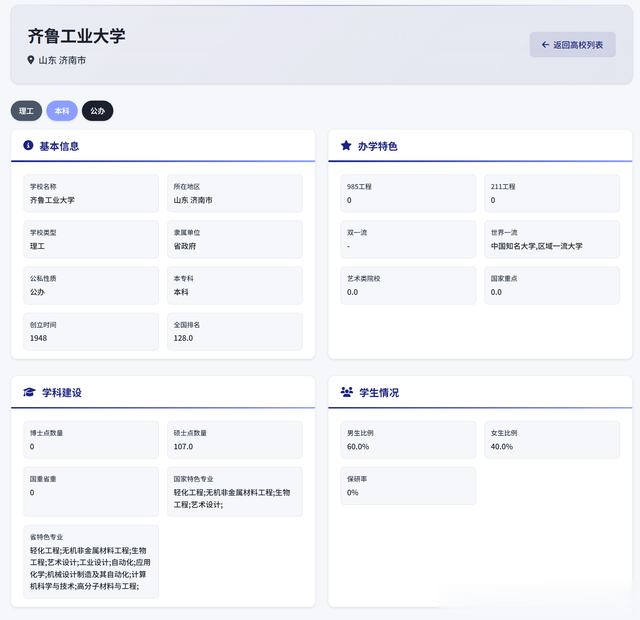Click the 国家重点 field card

coord(552,285)
